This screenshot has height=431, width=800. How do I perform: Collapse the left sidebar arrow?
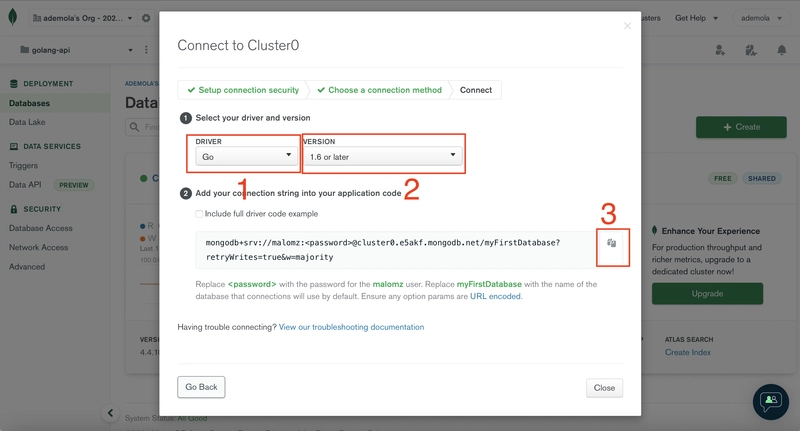coord(110,413)
